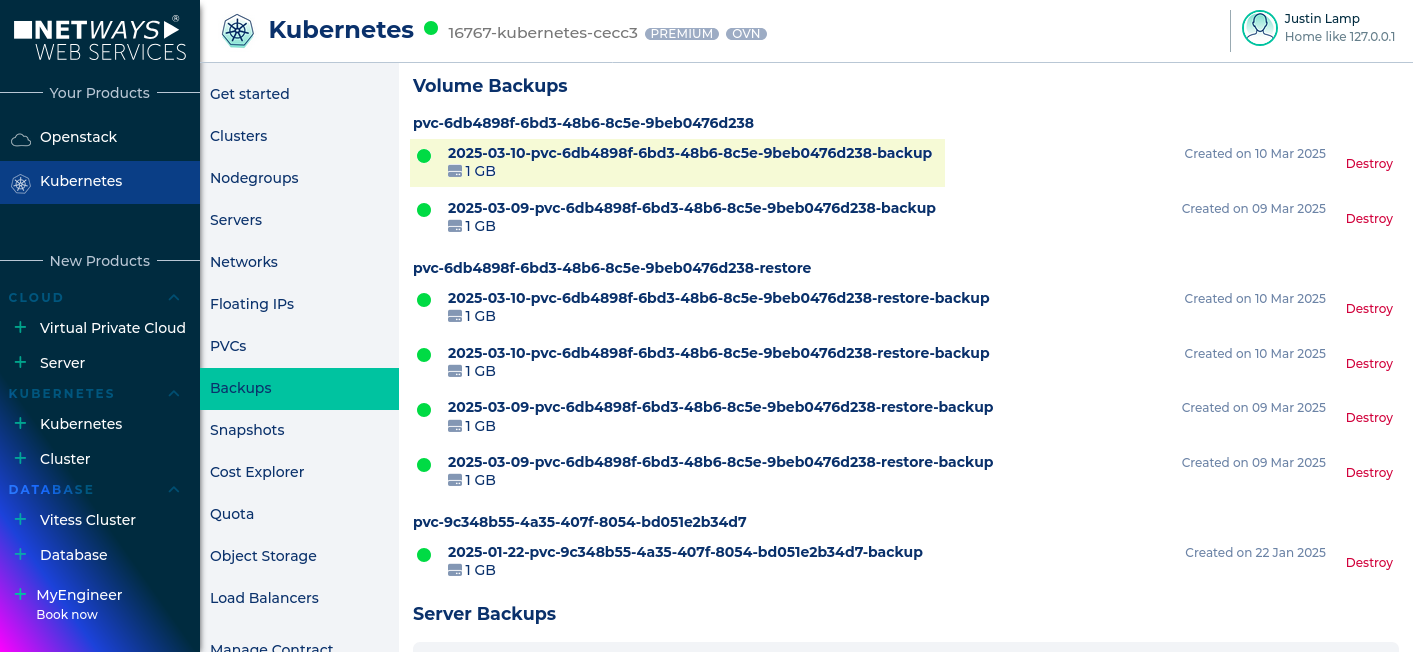Screen dimensions: 1413x652
Task: Click 'Created on 22 Jan 2025' text
Action: (1256, 553)
